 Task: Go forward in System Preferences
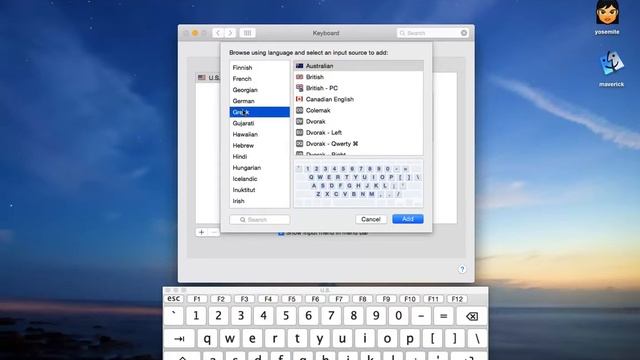[x=230, y=33]
